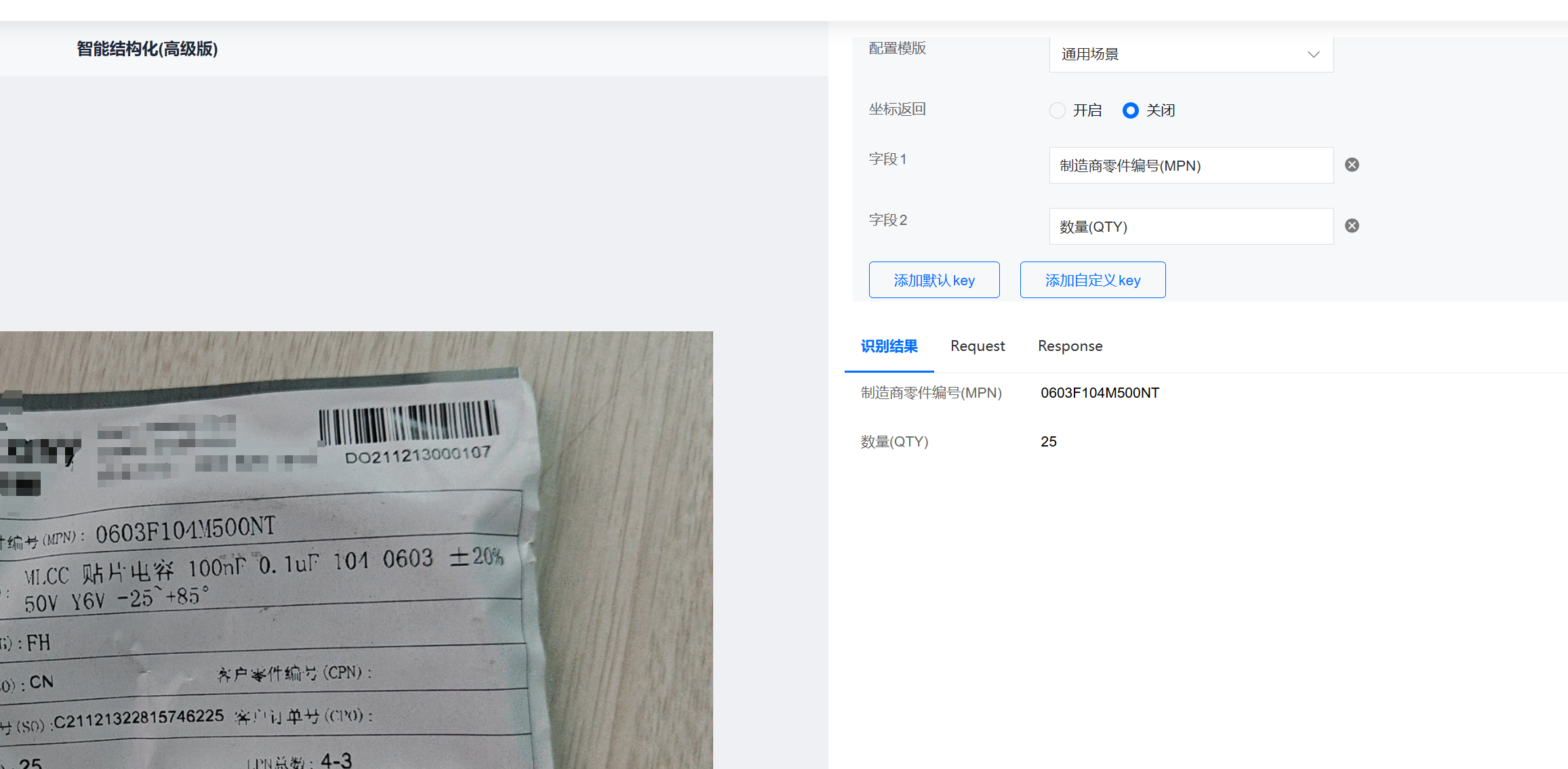The width and height of the screenshot is (1568, 769).
Task: Delete the 字段2 数量(QTY) field
Action: pos(1352,226)
